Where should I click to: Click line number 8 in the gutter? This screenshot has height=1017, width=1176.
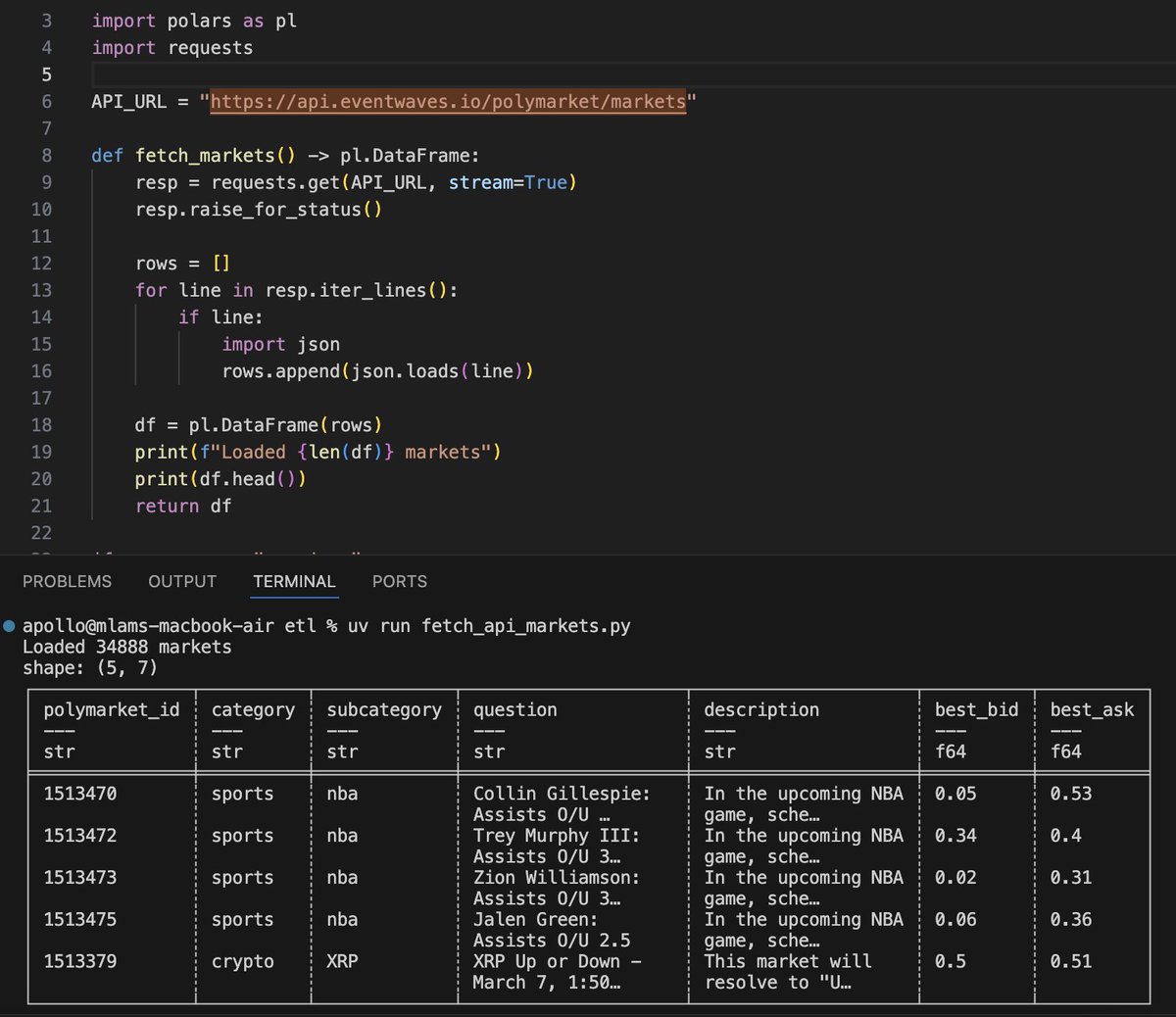[x=47, y=156]
